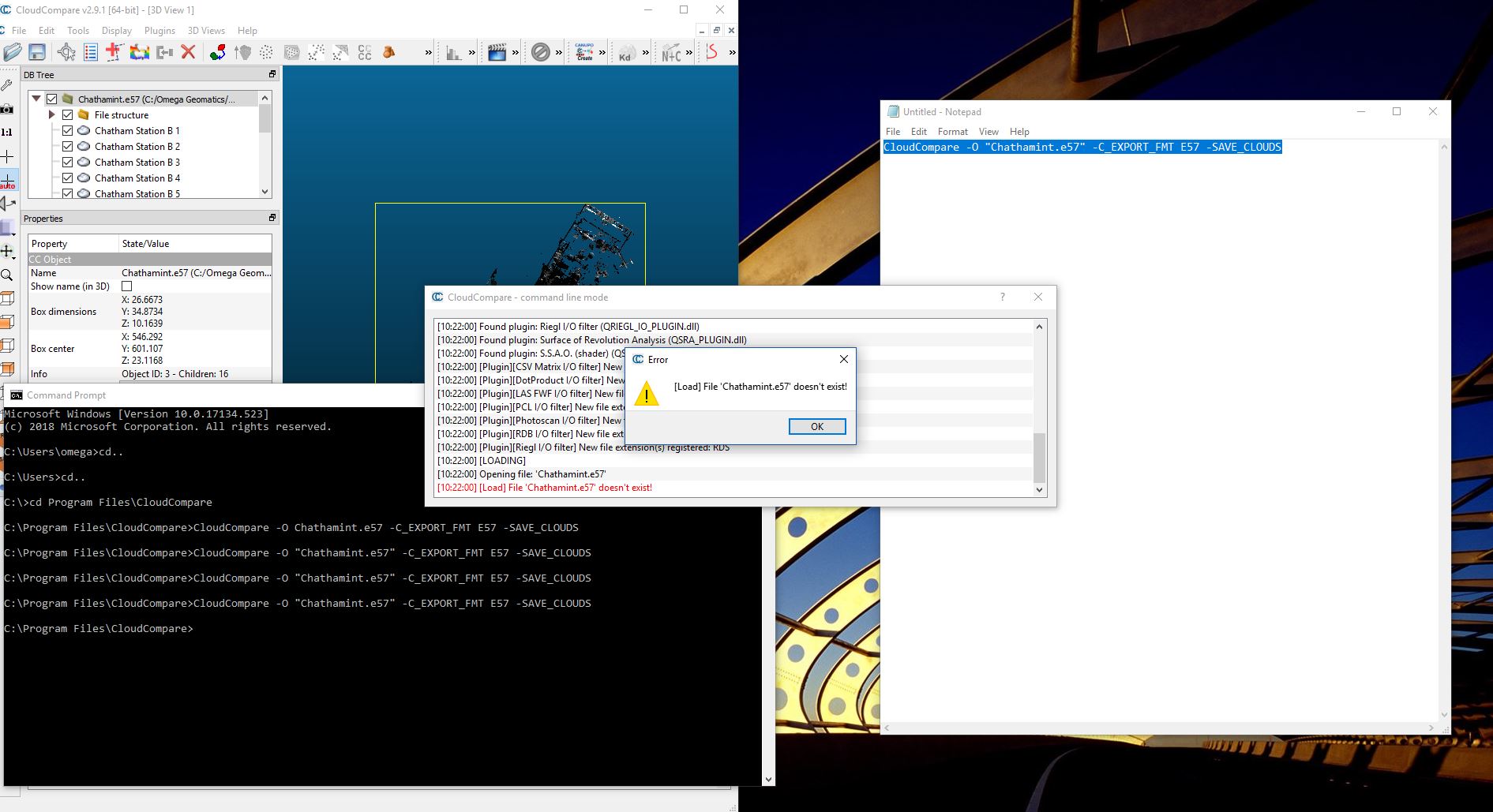The width and height of the screenshot is (1493, 812).
Task: Click the red cross trace polyline icon
Action: coord(113,52)
